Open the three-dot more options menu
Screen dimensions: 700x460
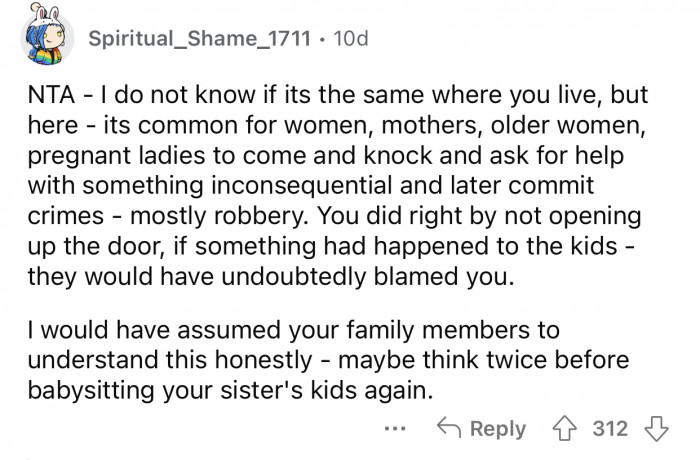(x=395, y=429)
